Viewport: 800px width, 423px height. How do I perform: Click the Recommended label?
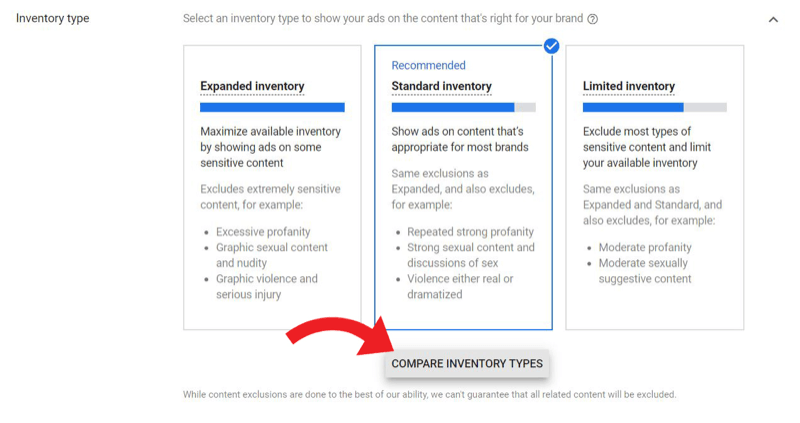click(x=428, y=65)
